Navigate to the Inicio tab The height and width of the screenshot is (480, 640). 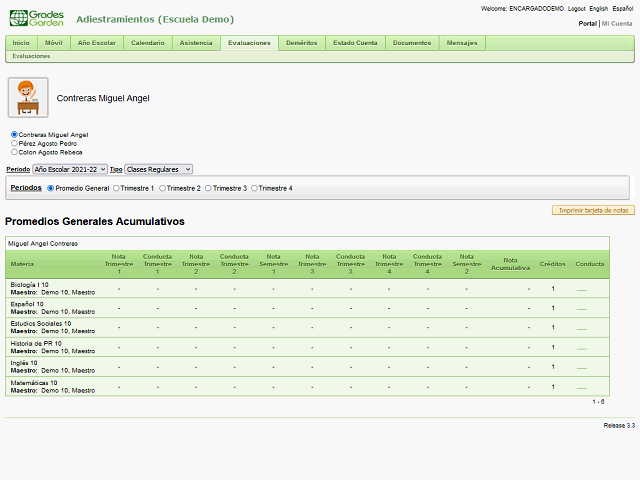[x=21, y=43]
